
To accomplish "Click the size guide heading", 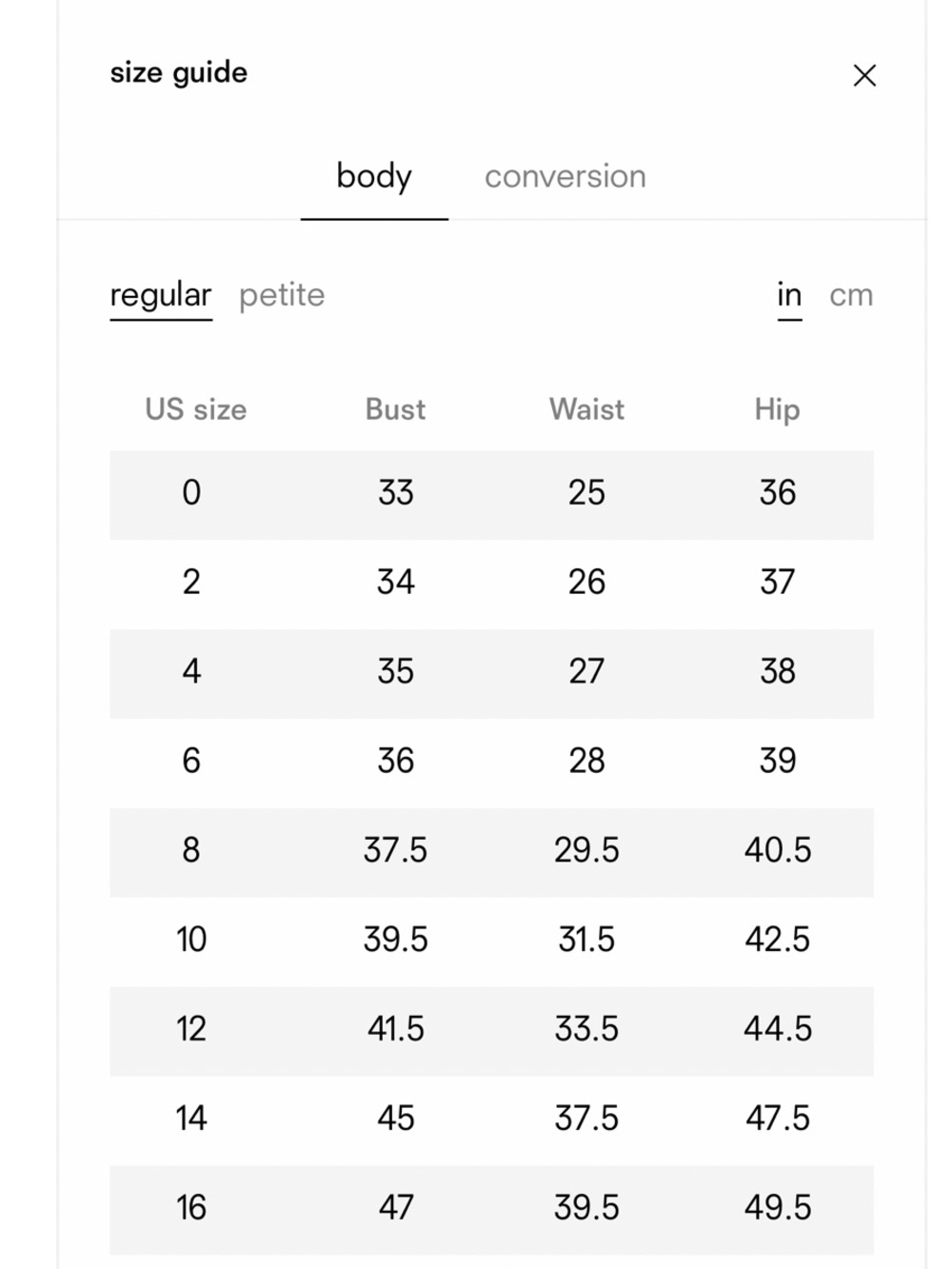I will pyautogui.click(x=179, y=73).
